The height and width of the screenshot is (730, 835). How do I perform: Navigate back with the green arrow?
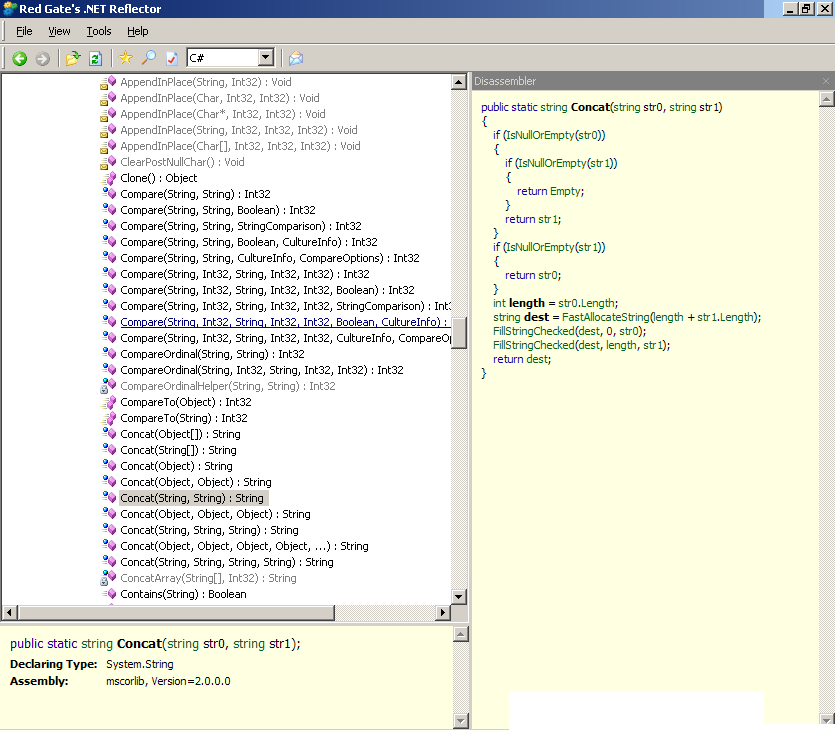[20, 59]
